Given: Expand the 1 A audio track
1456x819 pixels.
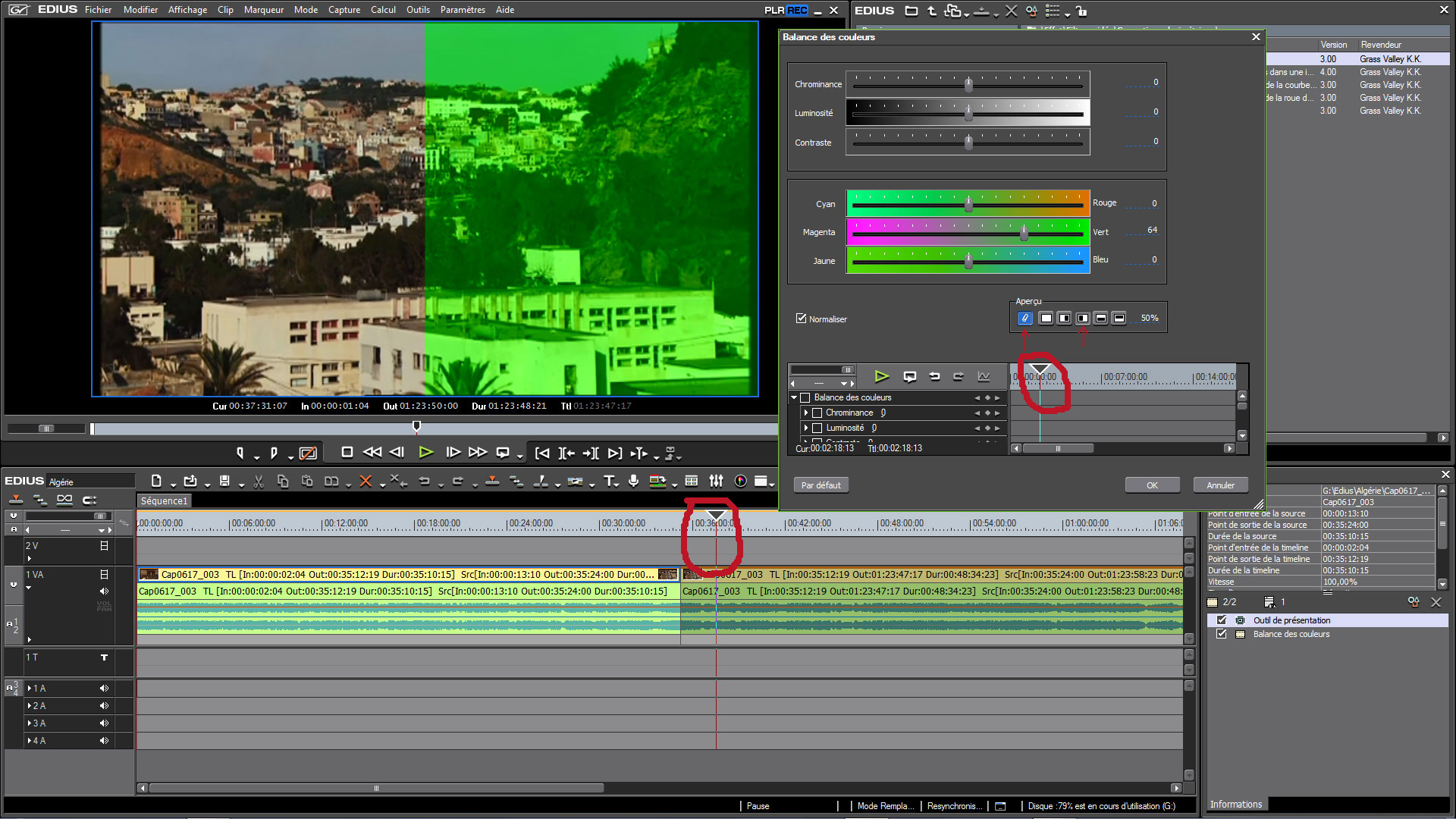Looking at the screenshot, I should 30,689.
